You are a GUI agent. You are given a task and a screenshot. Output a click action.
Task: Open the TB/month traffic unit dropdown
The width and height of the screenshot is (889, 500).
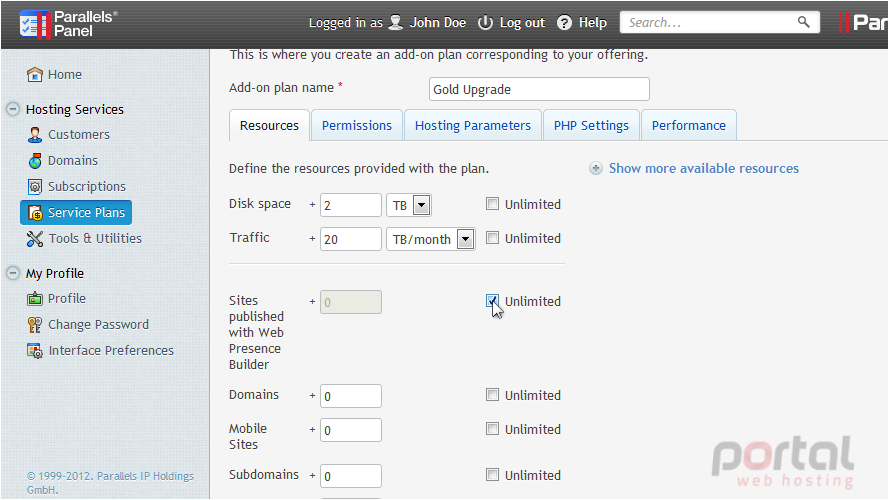(x=465, y=239)
